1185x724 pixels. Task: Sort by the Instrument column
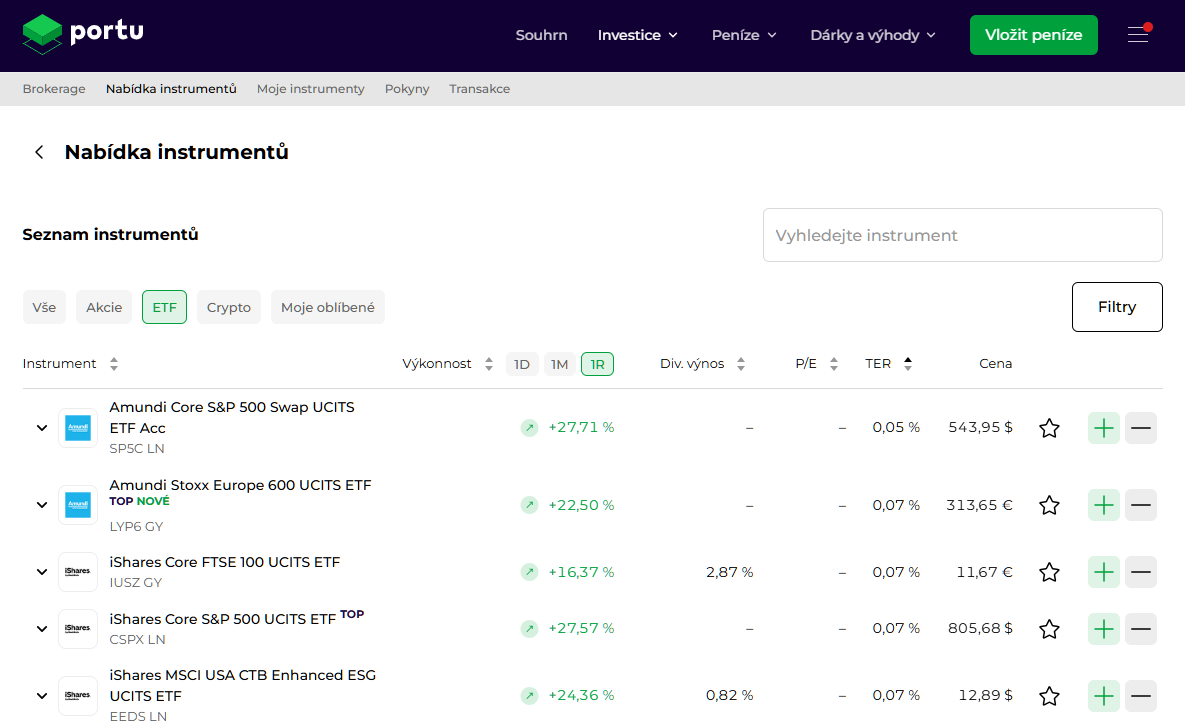(x=70, y=364)
